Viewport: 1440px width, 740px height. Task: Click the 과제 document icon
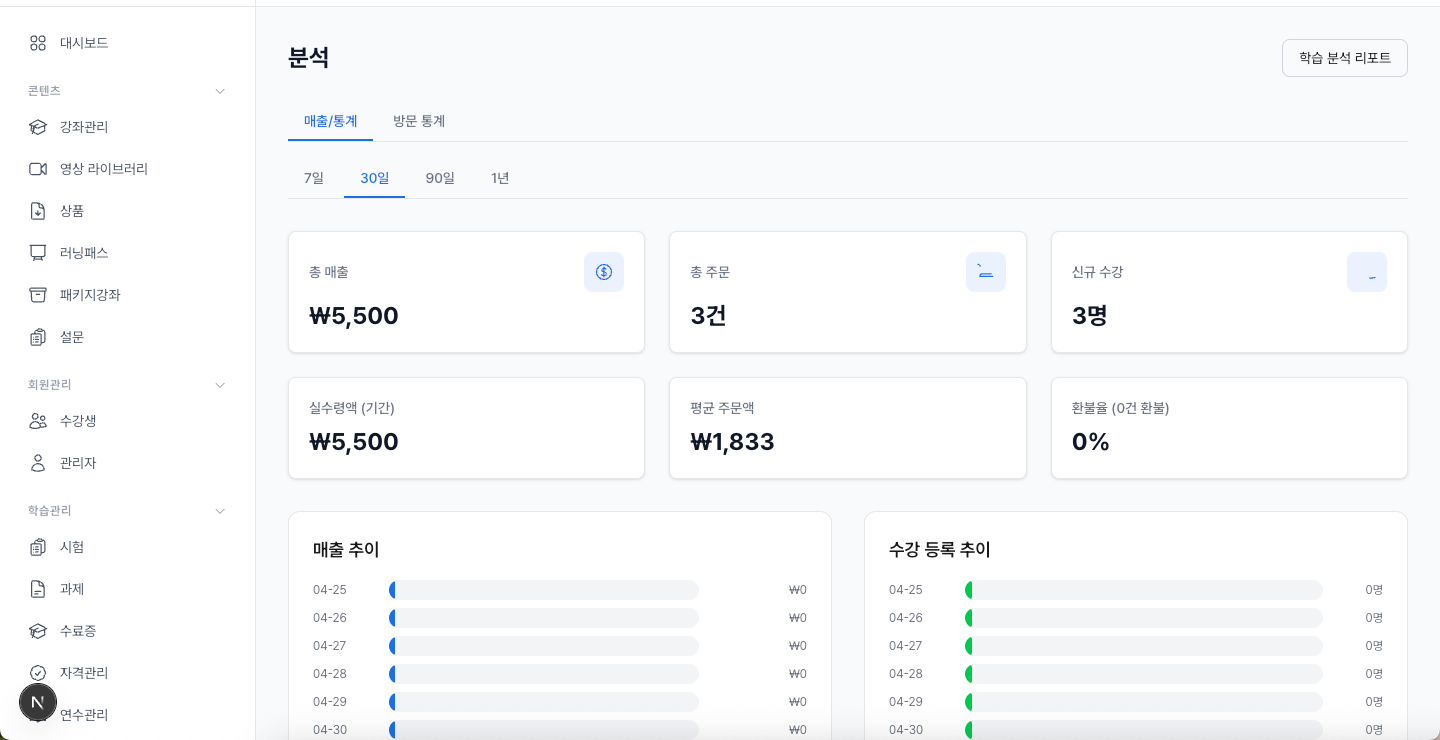tap(38, 589)
